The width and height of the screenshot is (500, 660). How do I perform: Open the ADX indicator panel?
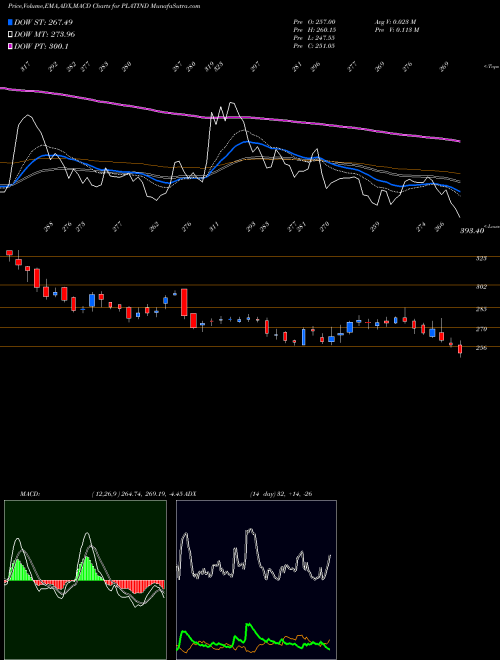pyautogui.click(x=256, y=580)
